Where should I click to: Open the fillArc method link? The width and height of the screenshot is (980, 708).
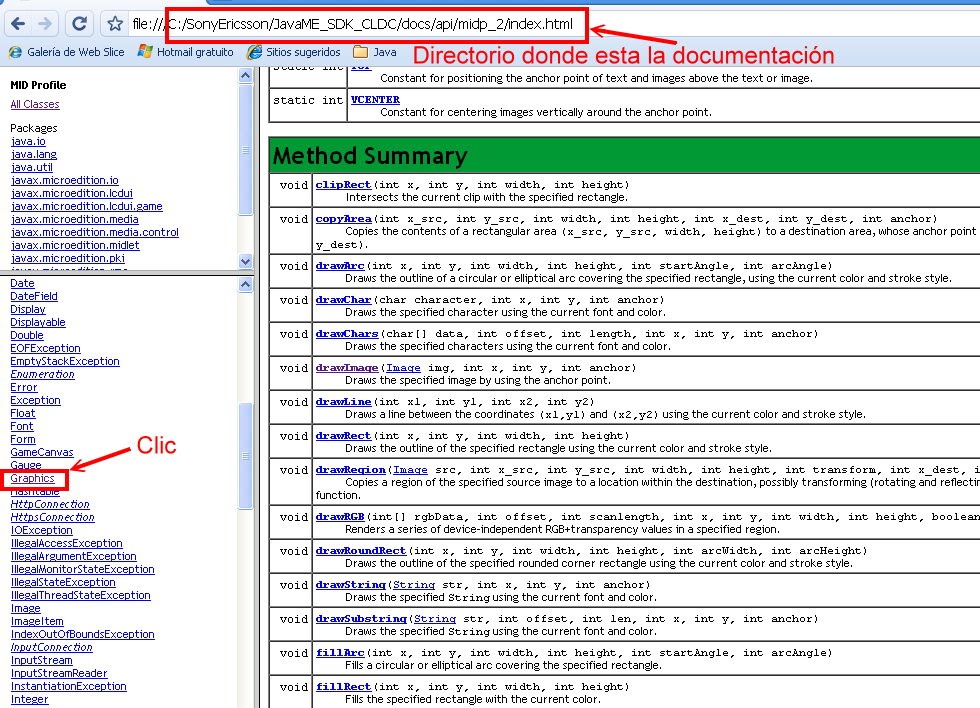pos(340,653)
